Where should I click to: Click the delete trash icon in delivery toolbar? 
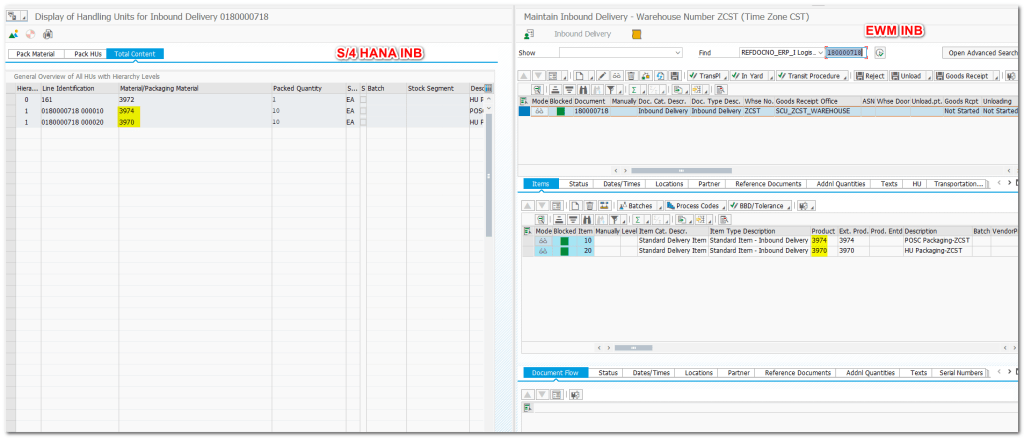[629, 76]
